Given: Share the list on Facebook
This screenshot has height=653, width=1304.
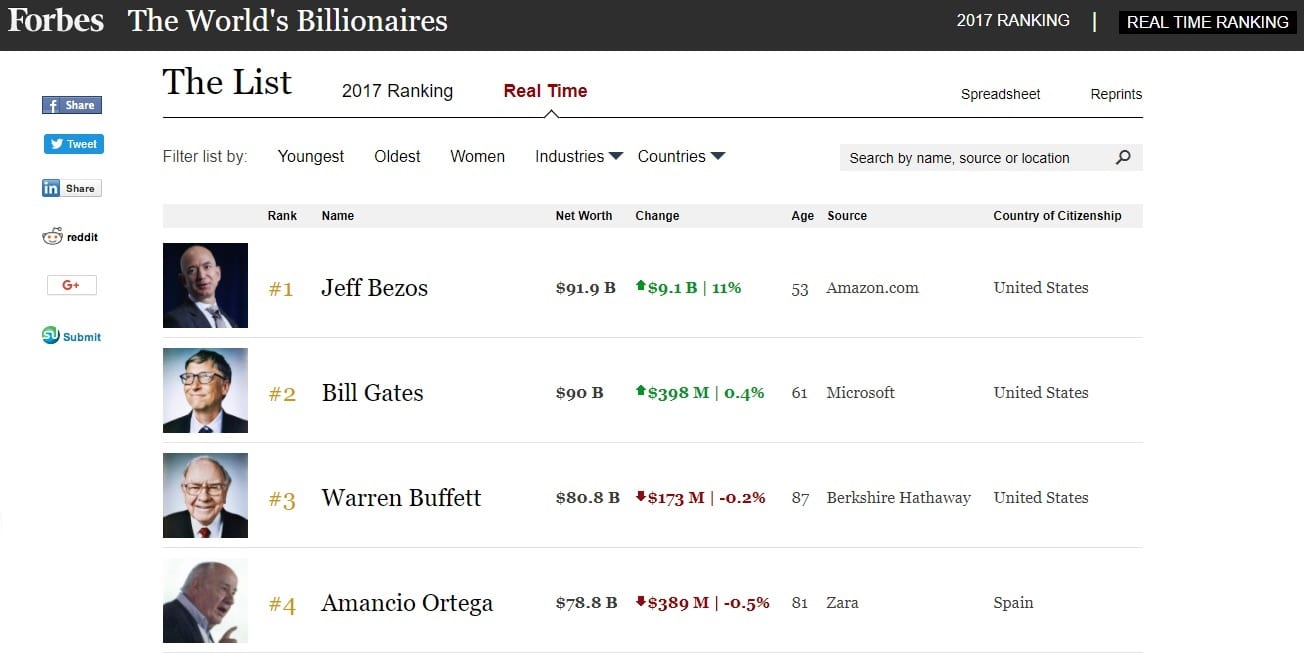Looking at the screenshot, I should (72, 105).
